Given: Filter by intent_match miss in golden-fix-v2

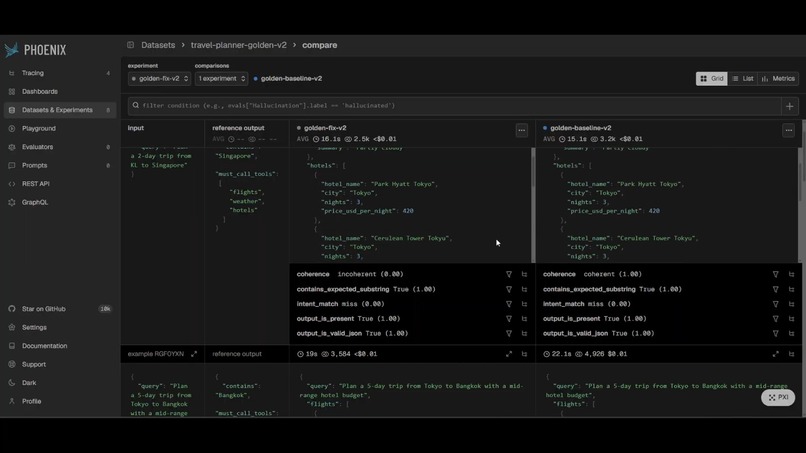Looking at the screenshot, I should click(x=508, y=304).
